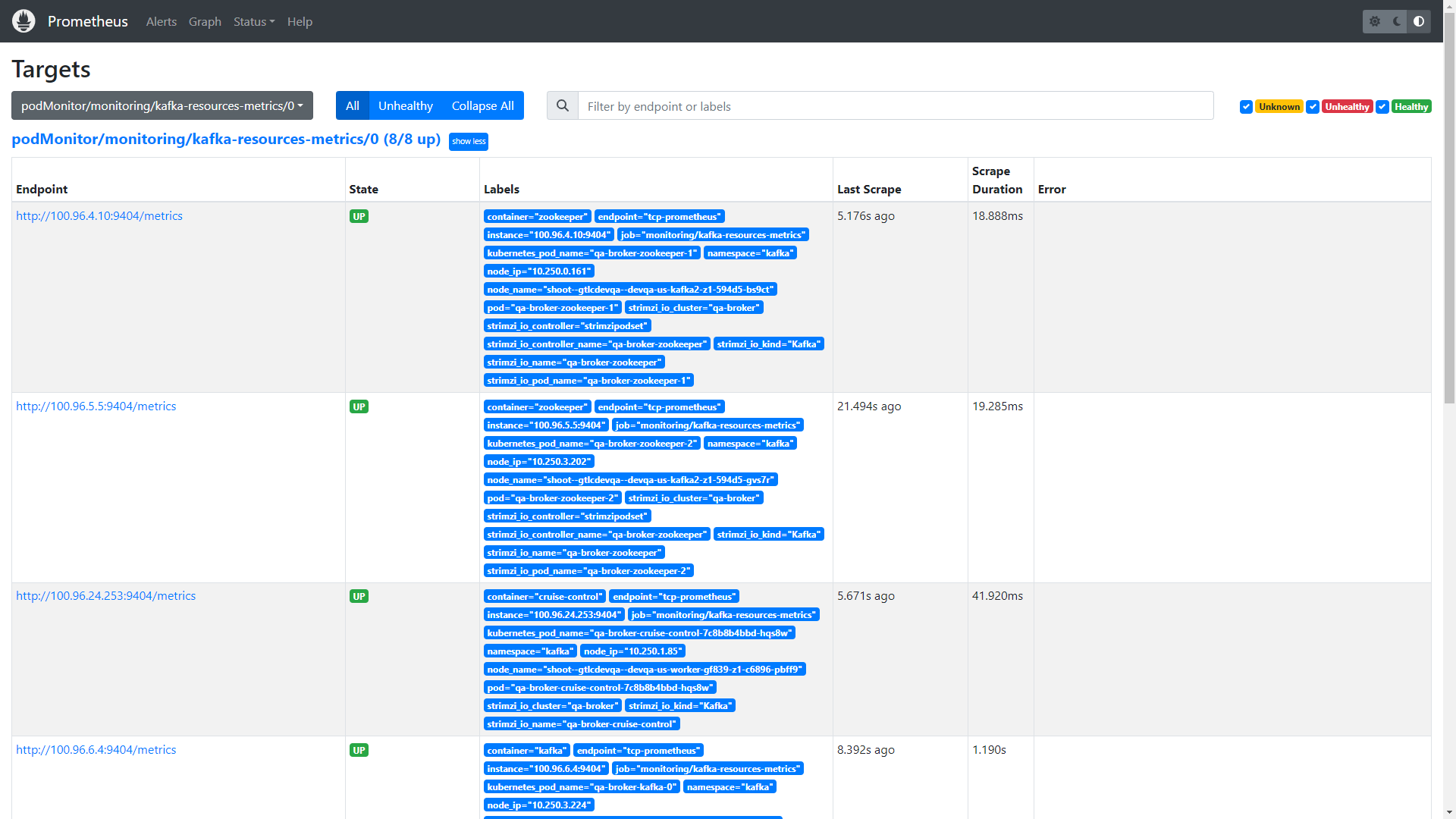Toggle the Healthy state checkbox
The height and width of the screenshot is (819, 1456).
coord(1382,107)
